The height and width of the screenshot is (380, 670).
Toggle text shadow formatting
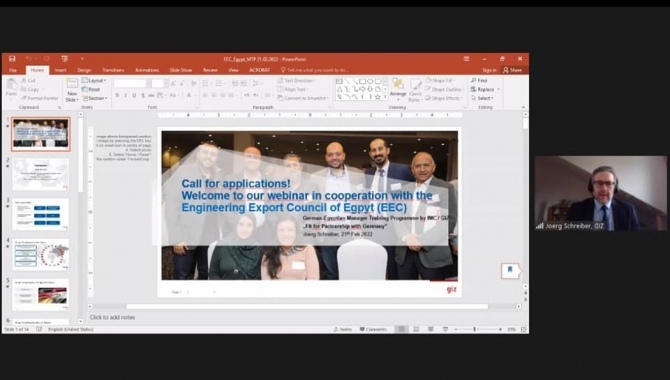click(143, 95)
